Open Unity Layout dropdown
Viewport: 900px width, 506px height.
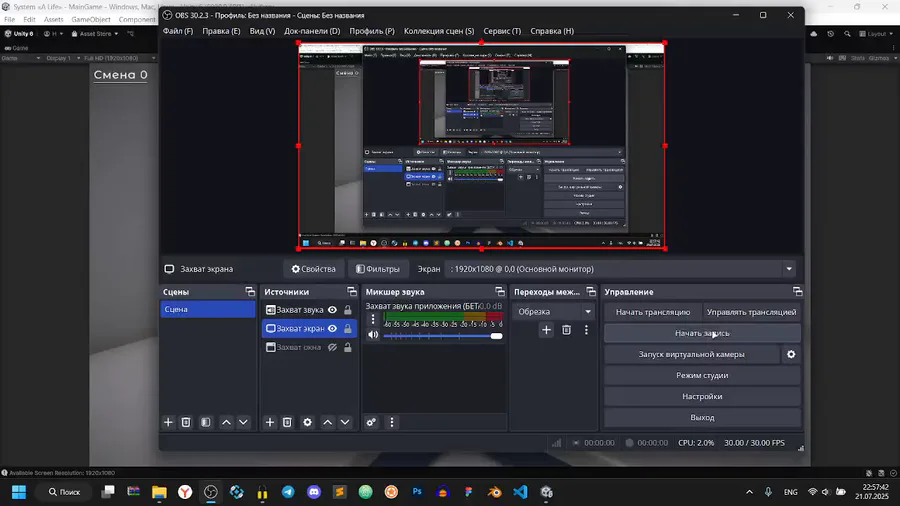(876, 34)
